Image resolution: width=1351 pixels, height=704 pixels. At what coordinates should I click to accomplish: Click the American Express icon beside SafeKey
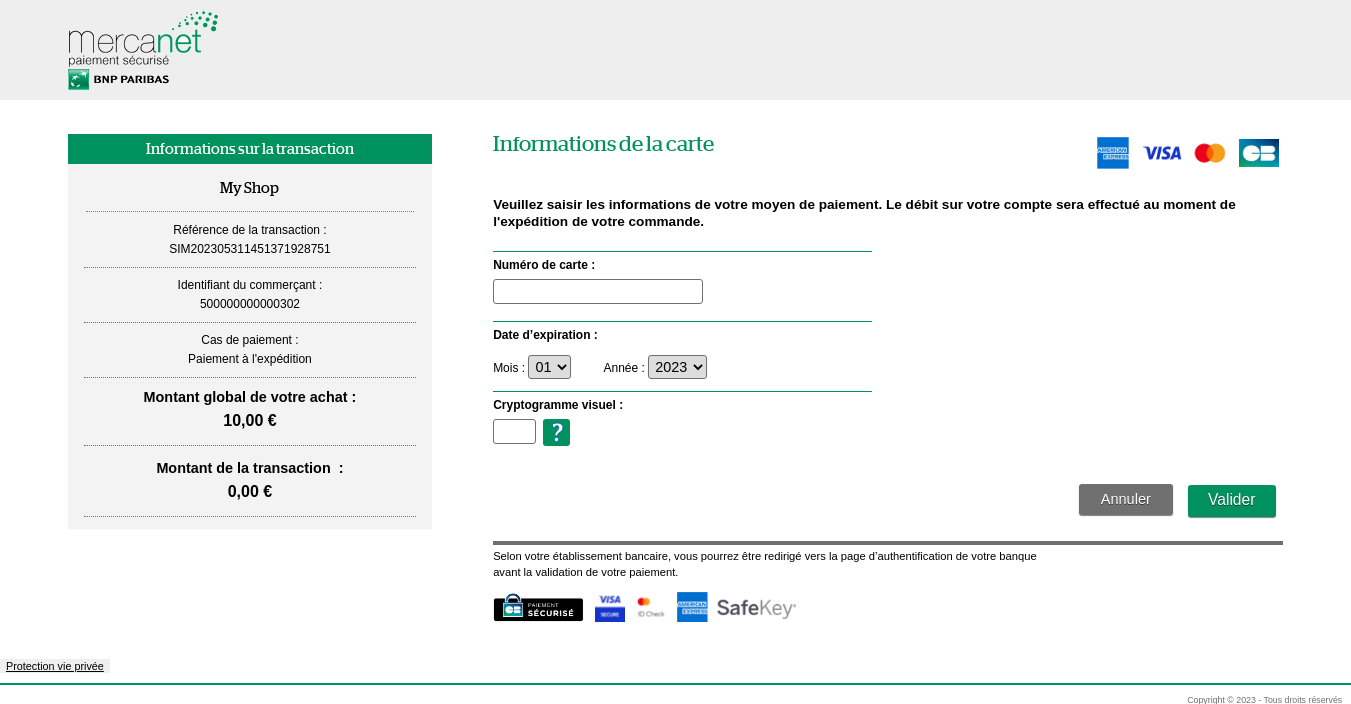click(x=692, y=607)
